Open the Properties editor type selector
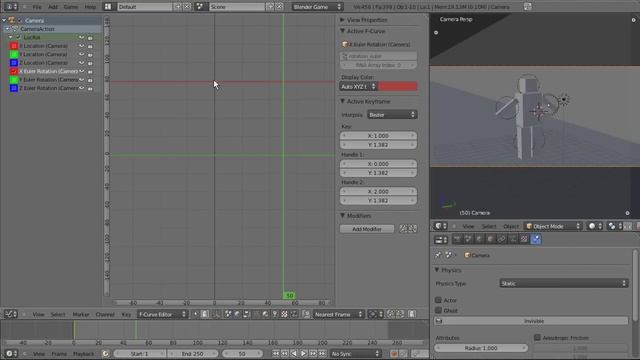This screenshot has height=360, width=640. point(440,240)
